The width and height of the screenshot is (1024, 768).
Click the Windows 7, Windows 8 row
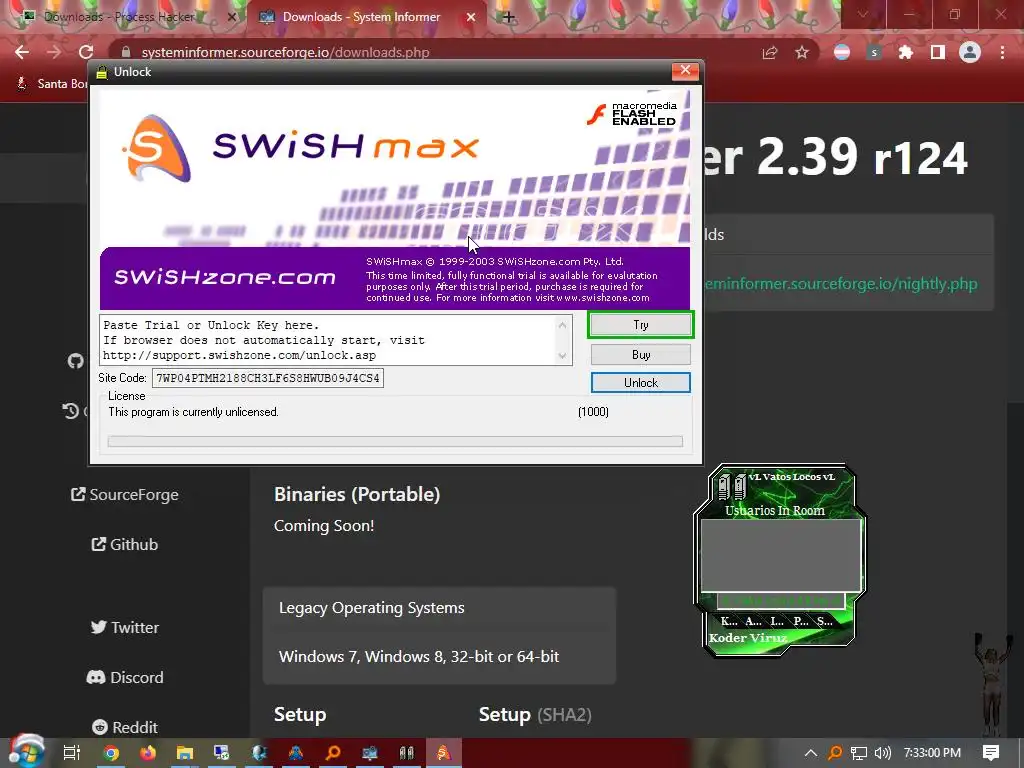coord(419,656)
